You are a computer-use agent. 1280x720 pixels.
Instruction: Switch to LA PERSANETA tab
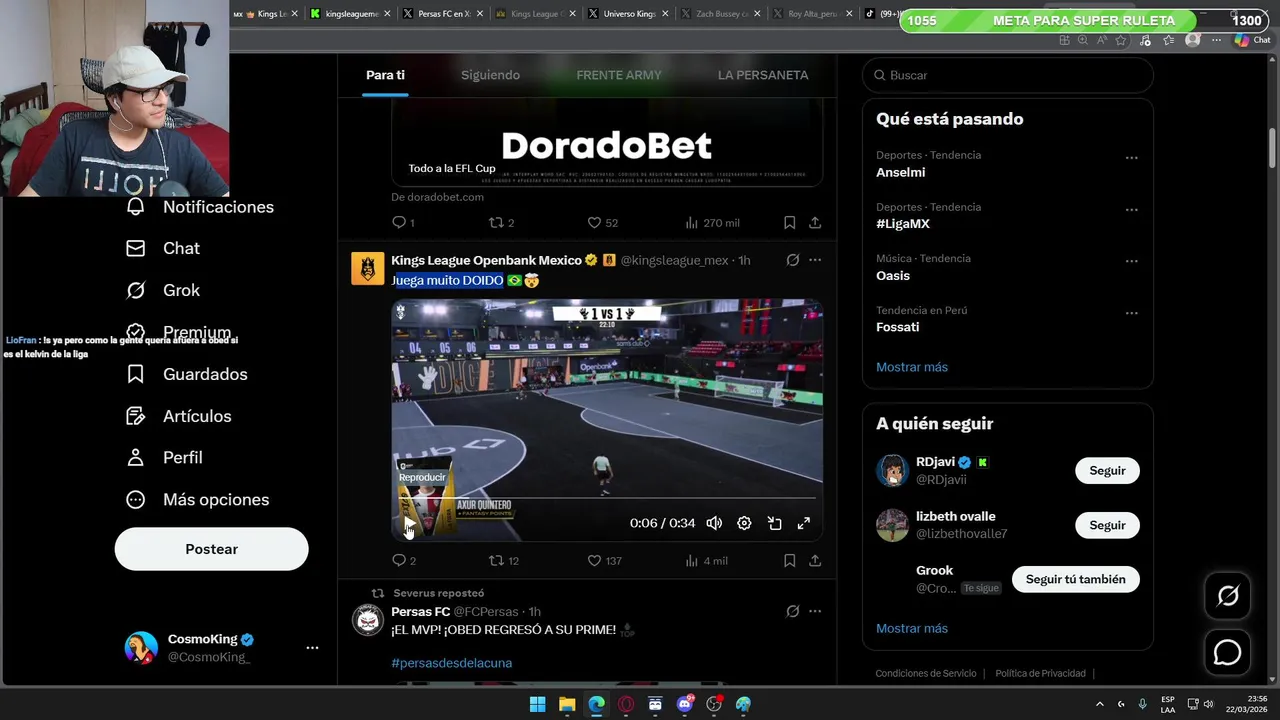(x=763, y=75)
